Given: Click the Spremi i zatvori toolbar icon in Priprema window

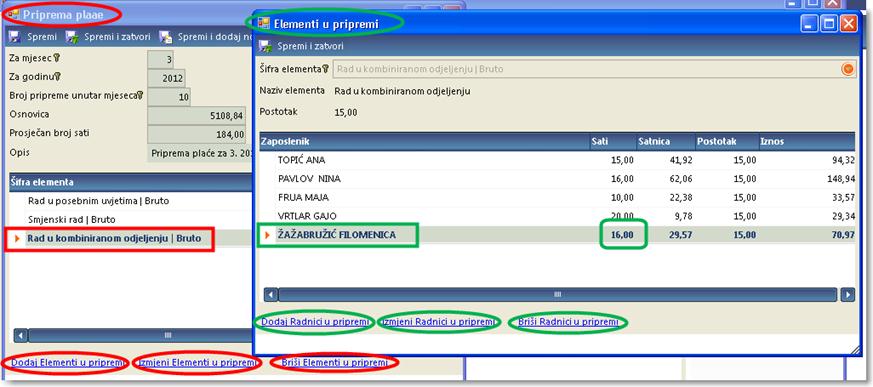Looking at the screenshot, I should coord(72,37).
